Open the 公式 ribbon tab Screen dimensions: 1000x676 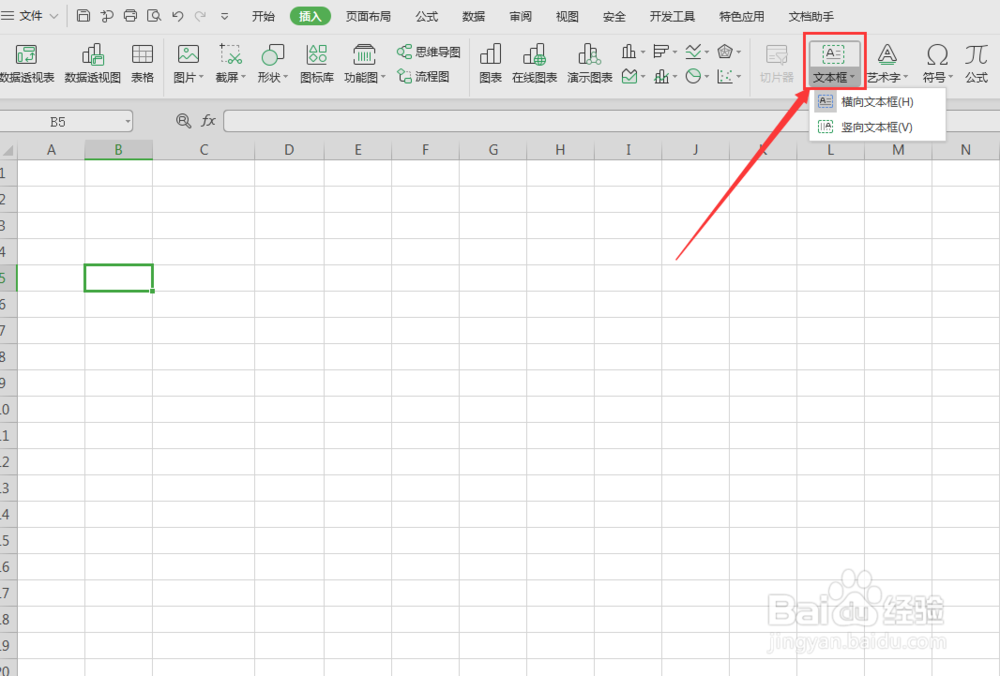coord(427,17)
